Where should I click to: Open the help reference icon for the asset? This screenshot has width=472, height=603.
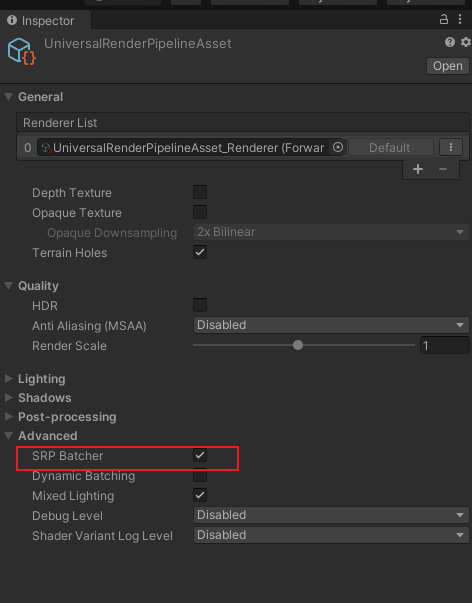click(x=450, y=42)
